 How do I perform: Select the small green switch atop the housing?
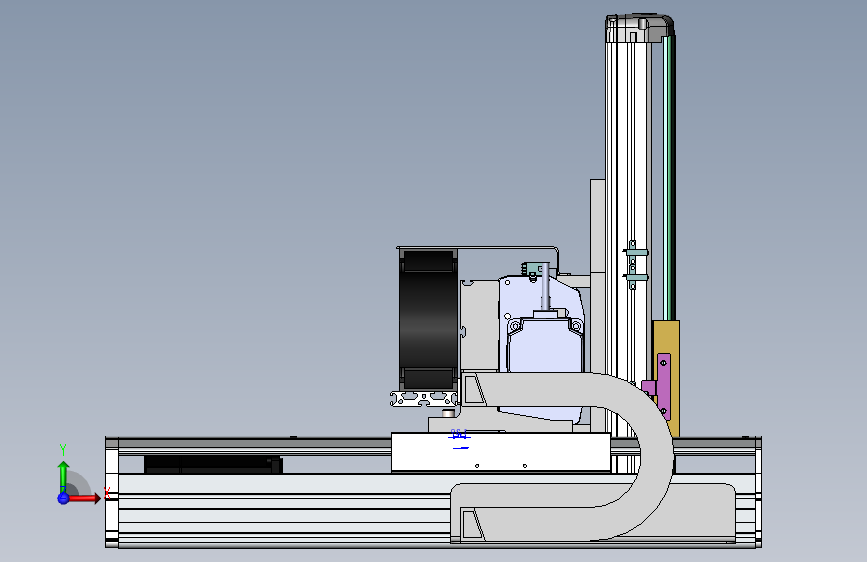[532, 270]
